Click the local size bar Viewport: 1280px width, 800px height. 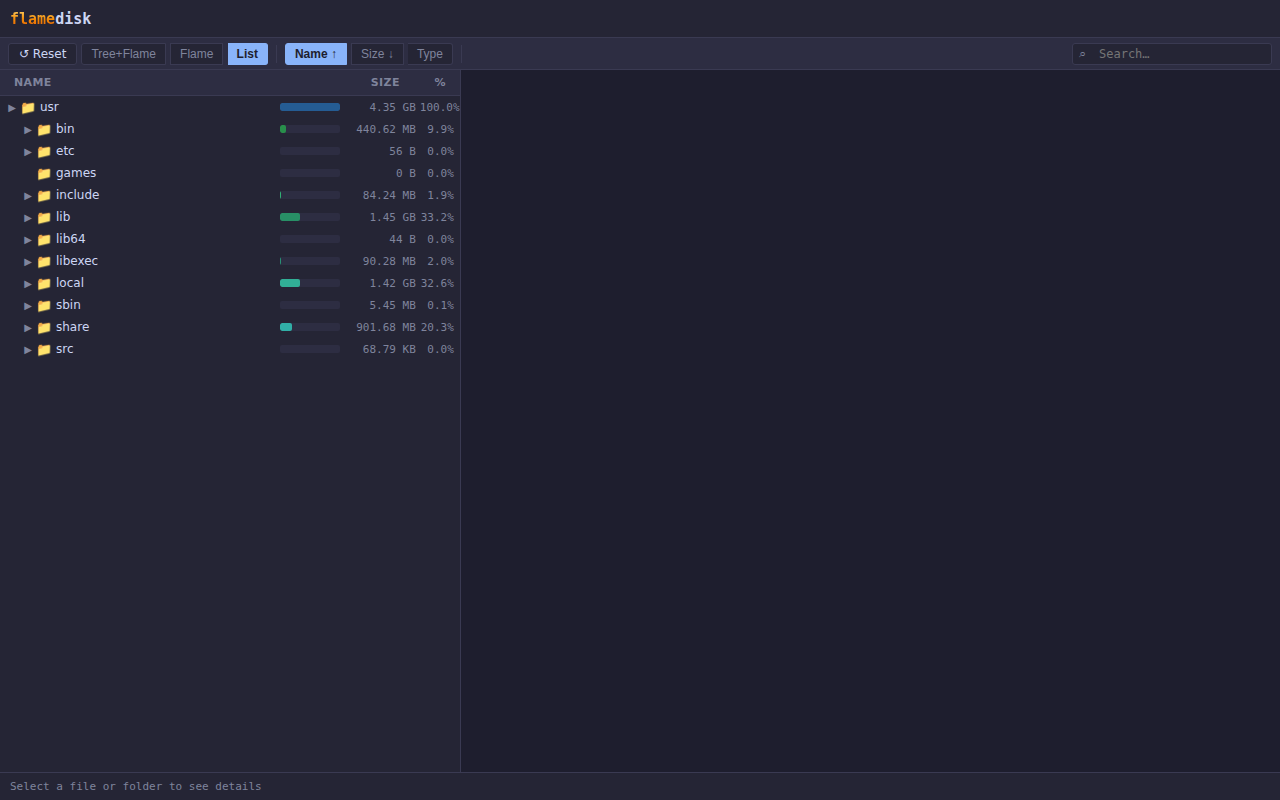(310, 283)
